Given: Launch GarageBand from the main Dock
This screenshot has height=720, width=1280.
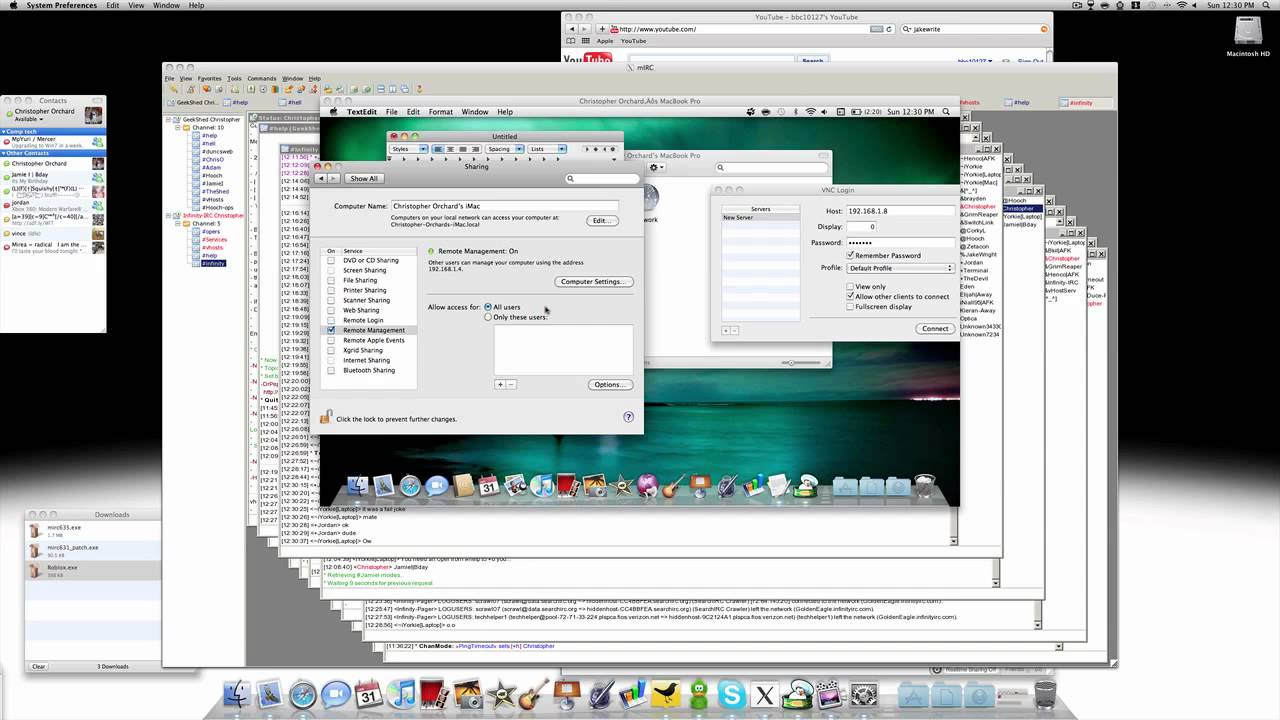Looking at the screenshot, I should 533,696.
